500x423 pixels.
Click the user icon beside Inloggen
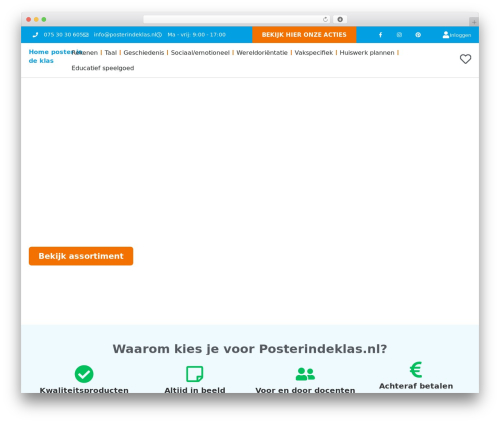[x=446, y=35]
